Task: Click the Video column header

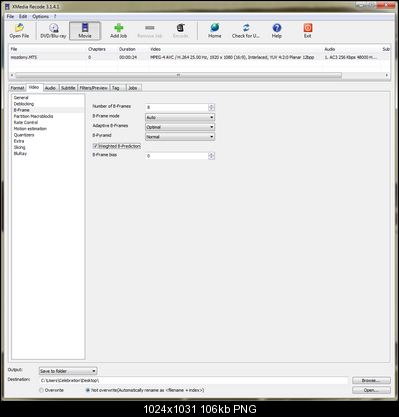Action: point(235,49)
